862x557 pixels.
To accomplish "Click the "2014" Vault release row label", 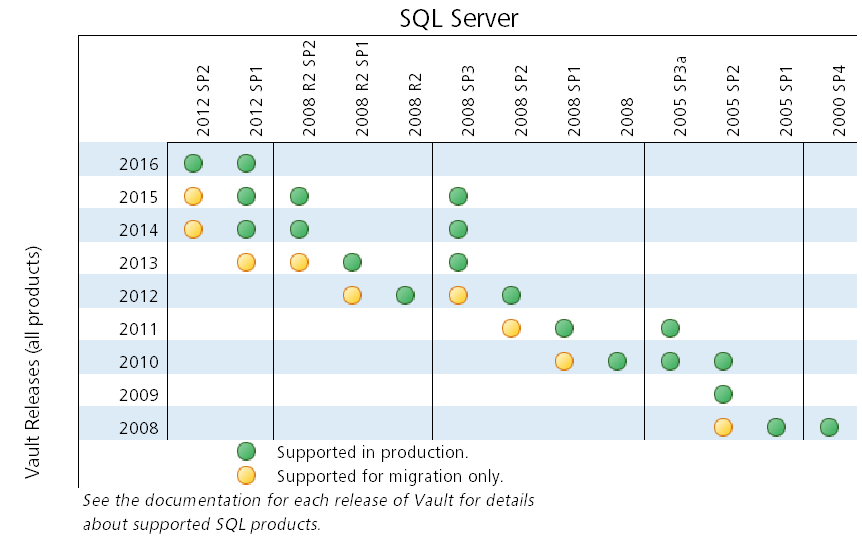I will [139, 230].
